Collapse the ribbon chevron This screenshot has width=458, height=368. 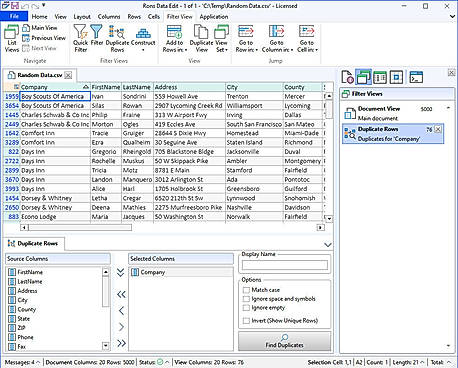tap(452, 16)
